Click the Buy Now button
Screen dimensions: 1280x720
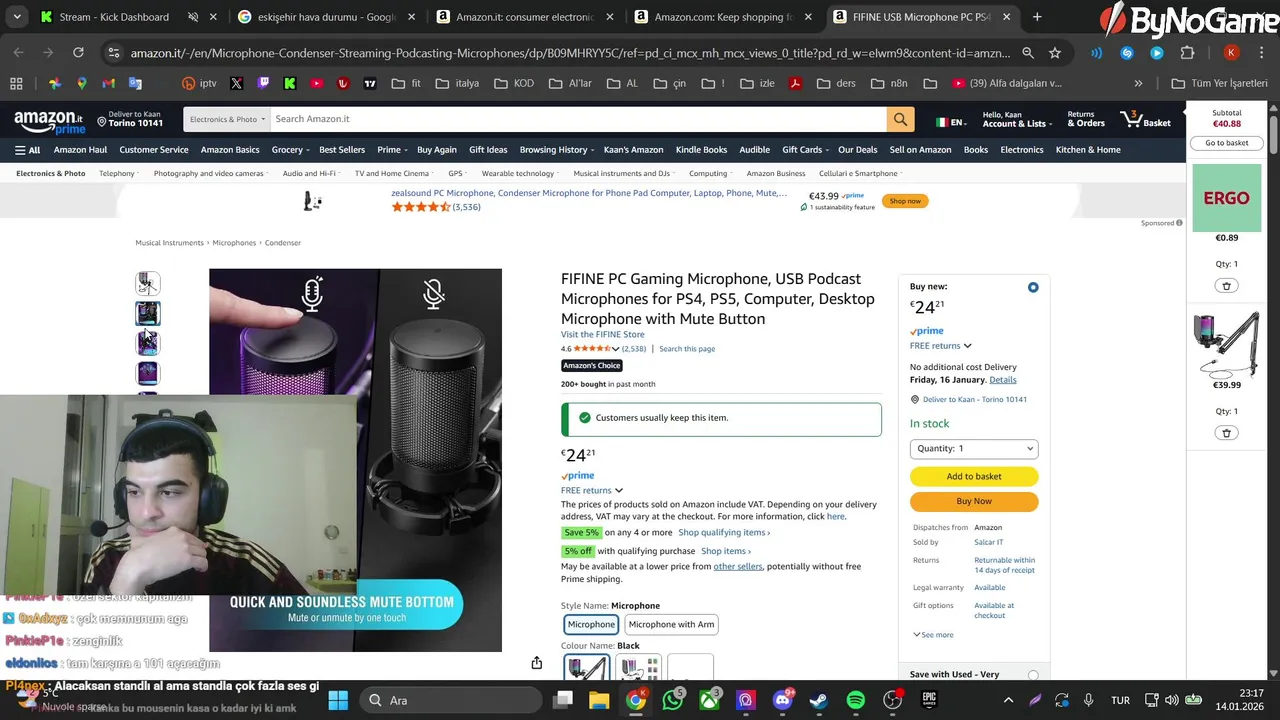coord(974,501)
